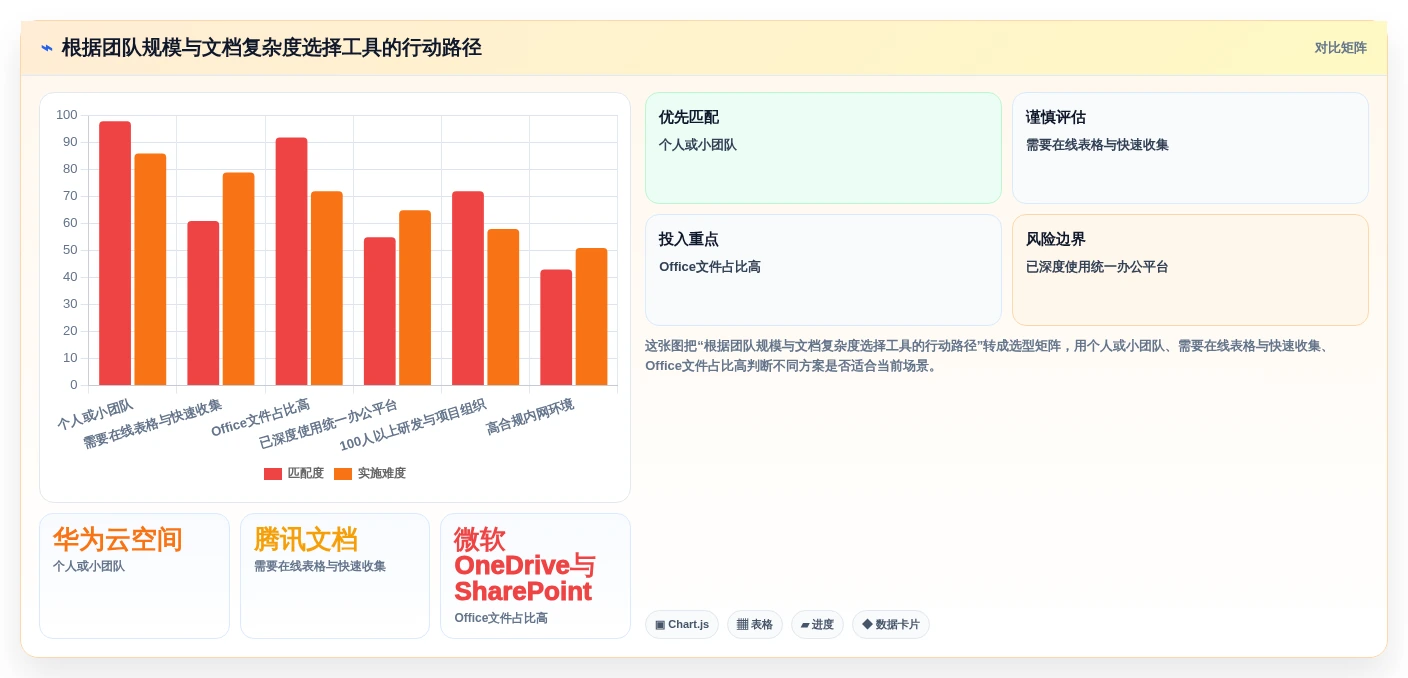Select the Chart.js tag chip
Viewport: 1408px width, 678px height.
click(682, 624)
